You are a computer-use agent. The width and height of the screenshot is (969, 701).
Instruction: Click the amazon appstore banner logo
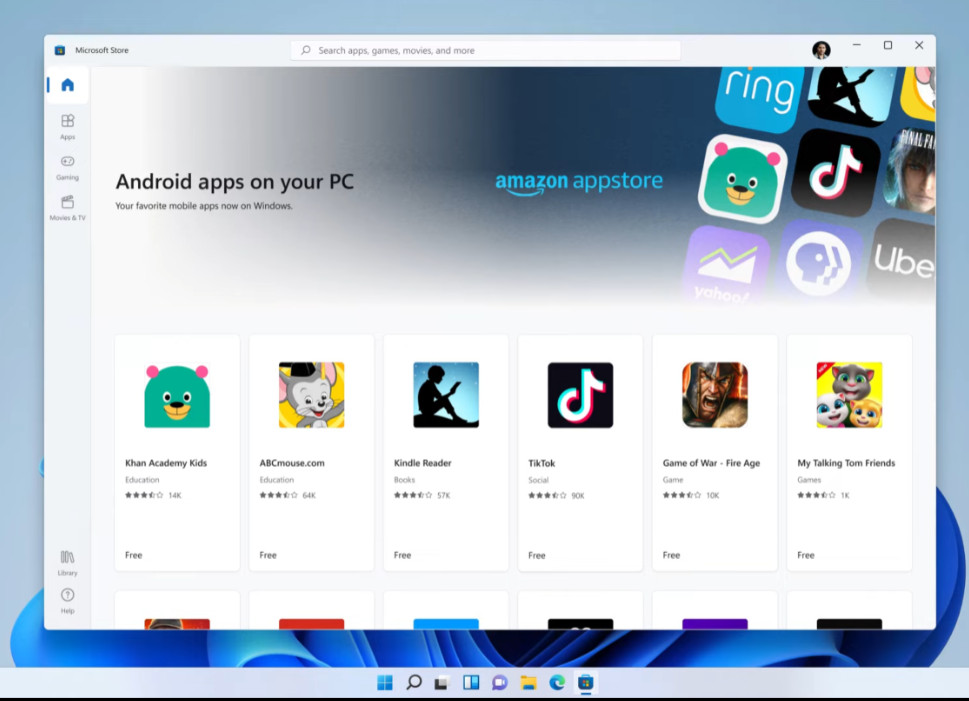click(x=579, y=182)
